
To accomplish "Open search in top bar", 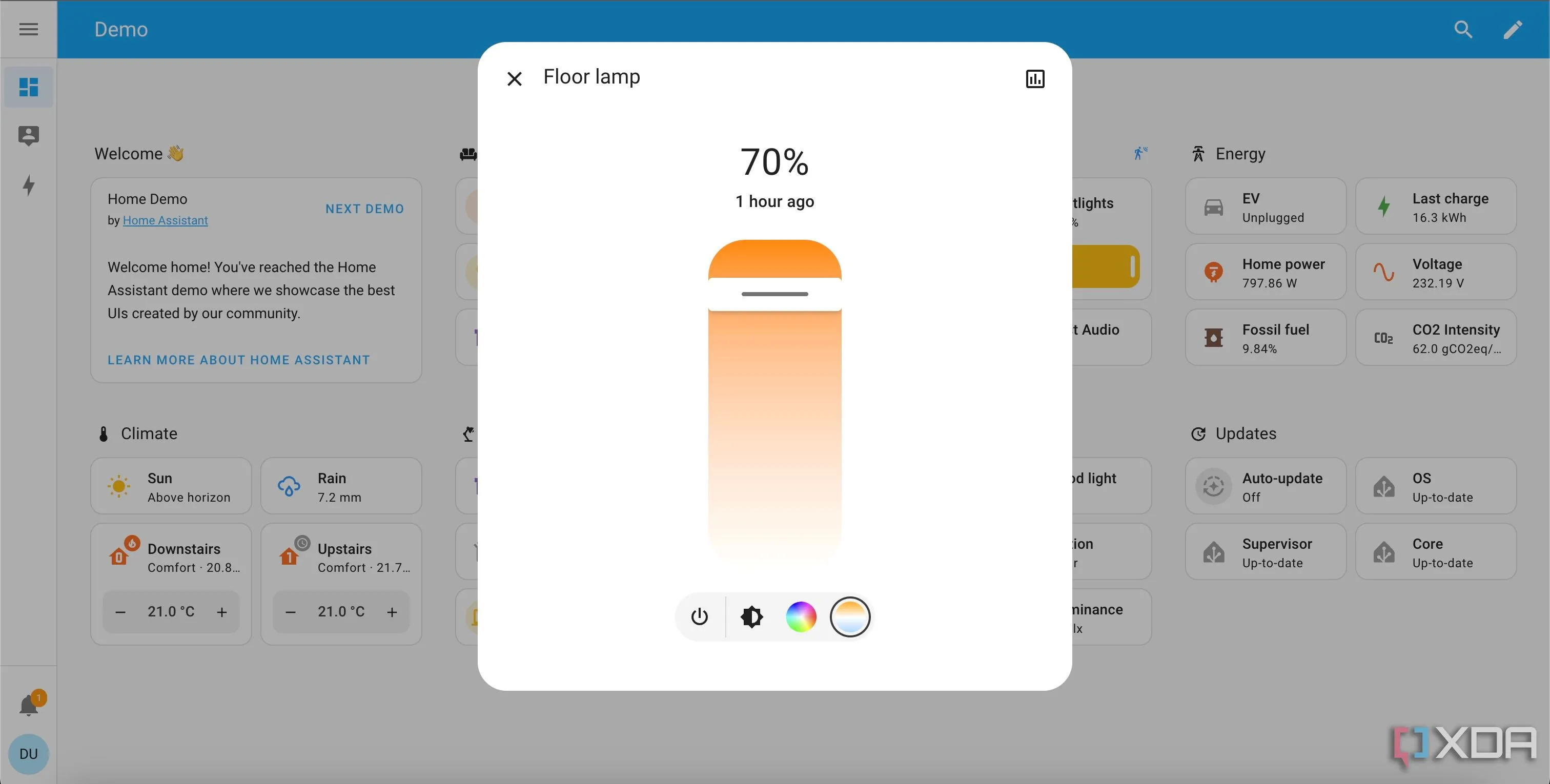I will click(x=1463, y=29).
